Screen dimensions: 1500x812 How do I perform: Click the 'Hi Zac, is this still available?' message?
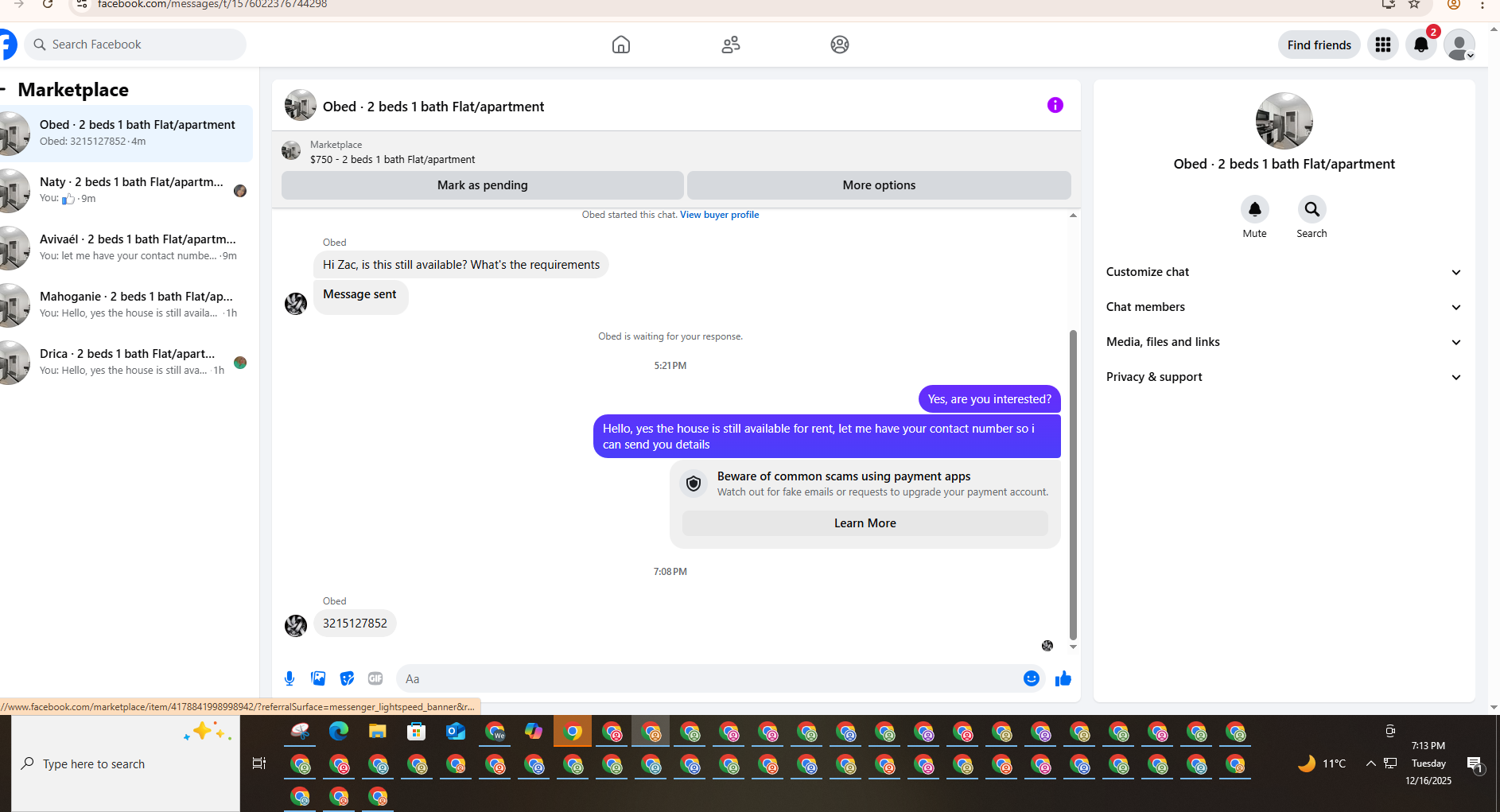click(461, 265)
